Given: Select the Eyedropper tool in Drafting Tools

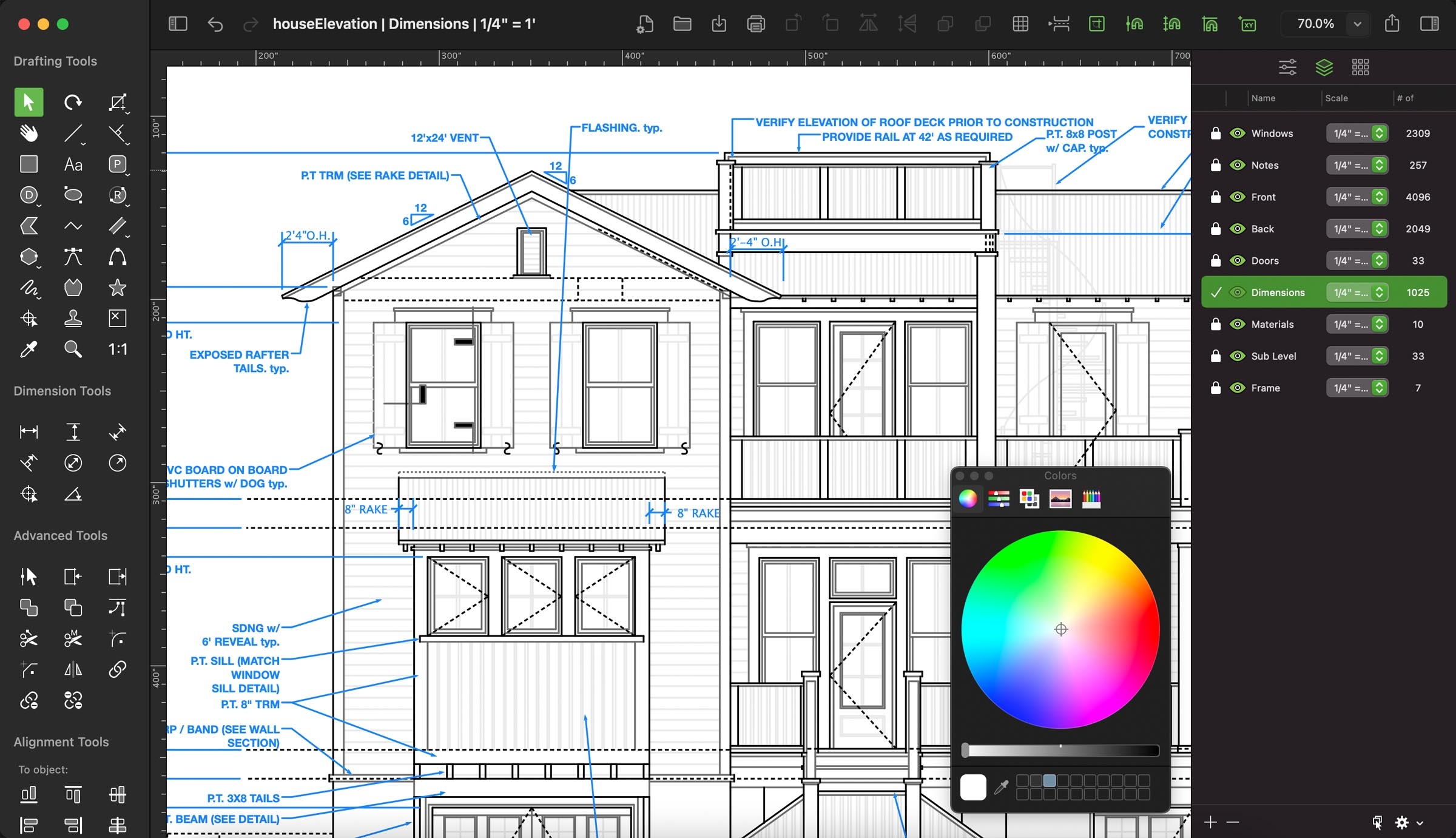Looking at the screenshot, I should (x=29, y=349).
